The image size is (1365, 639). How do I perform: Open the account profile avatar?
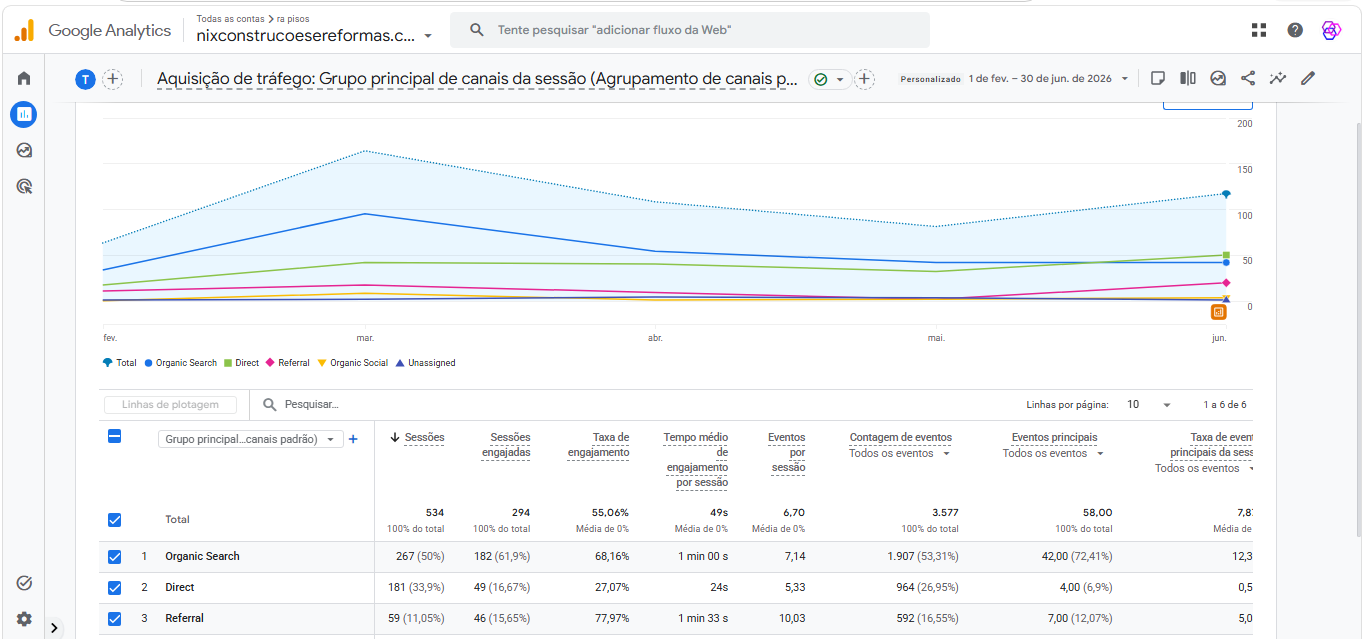click(1331, 30)
